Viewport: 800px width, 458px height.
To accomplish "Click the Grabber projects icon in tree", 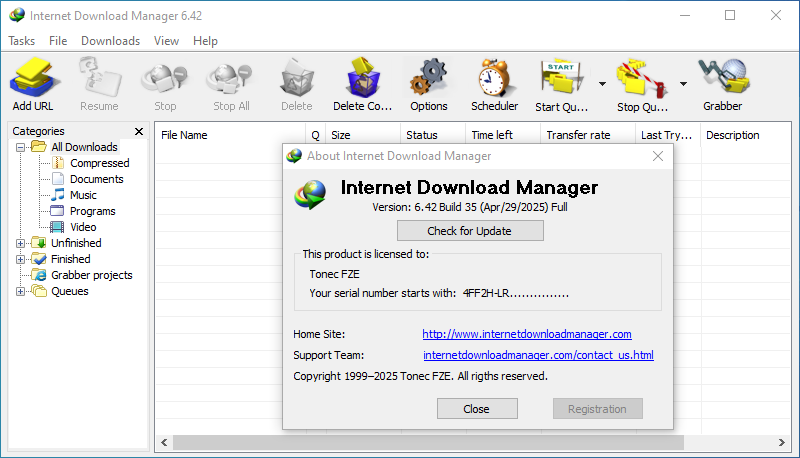I will [x=39, y=275].
